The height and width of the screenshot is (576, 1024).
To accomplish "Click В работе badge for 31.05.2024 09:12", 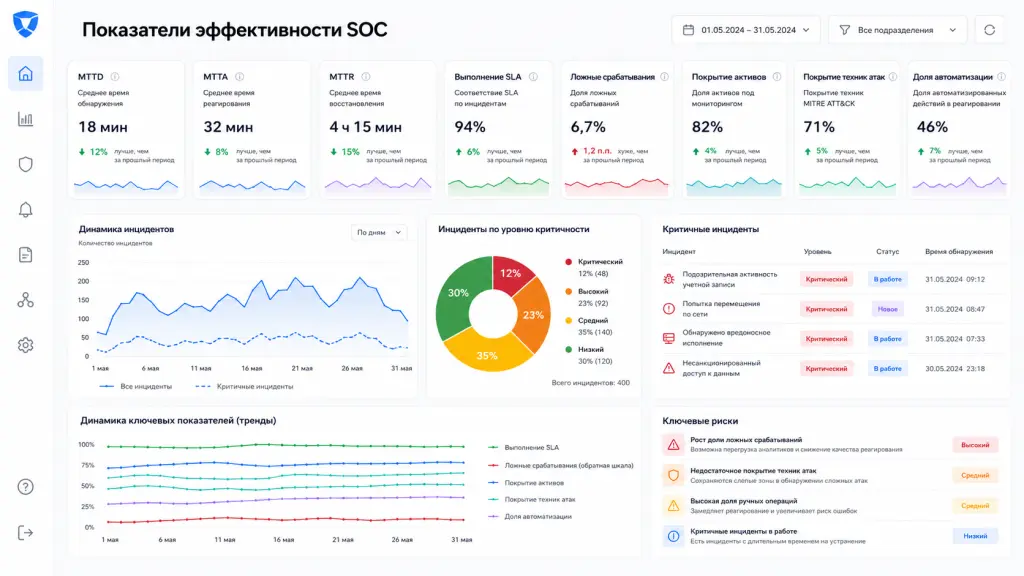I will pos(888,279).
